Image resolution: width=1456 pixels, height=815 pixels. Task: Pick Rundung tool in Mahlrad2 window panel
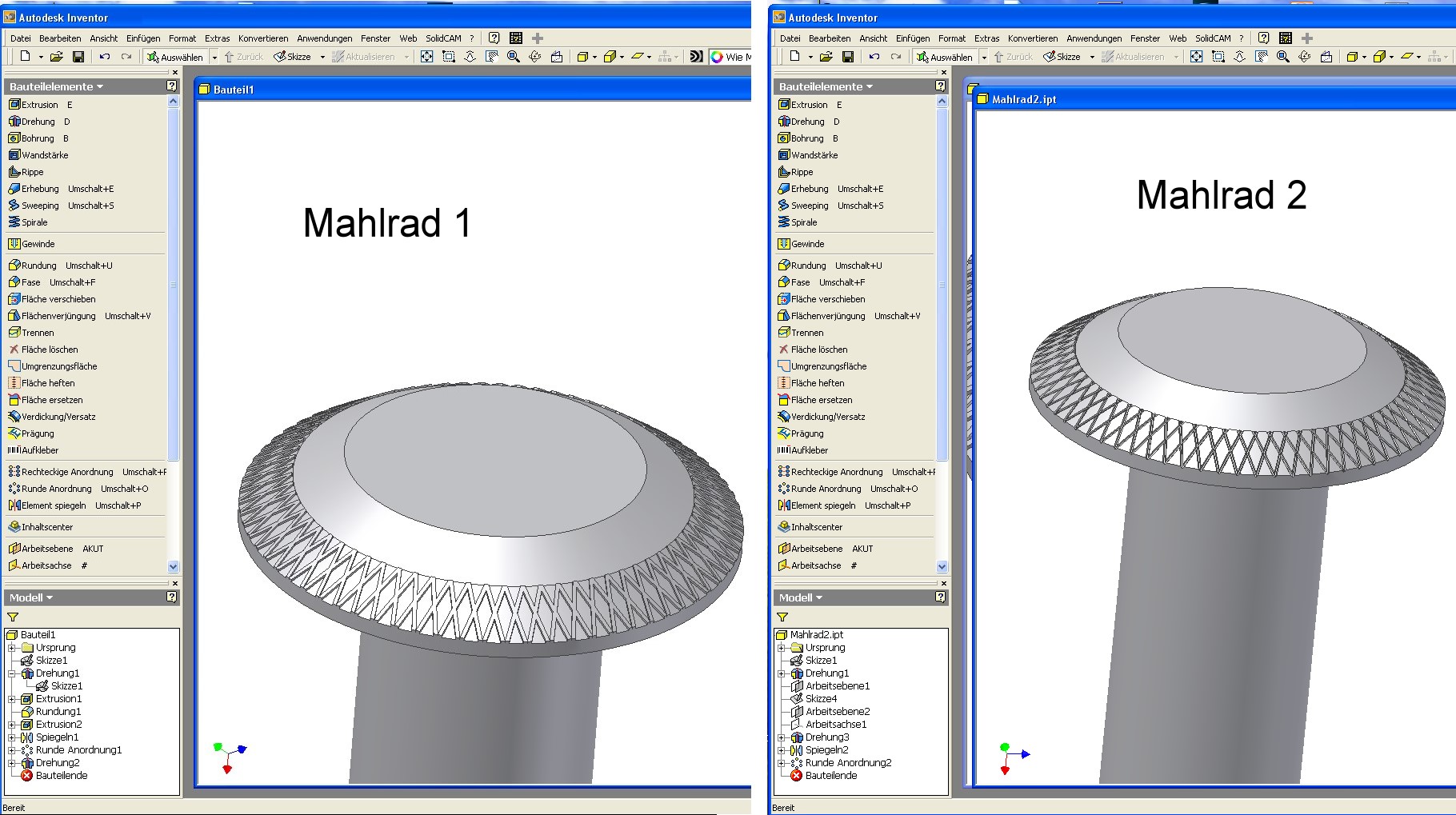coord(830,266)
